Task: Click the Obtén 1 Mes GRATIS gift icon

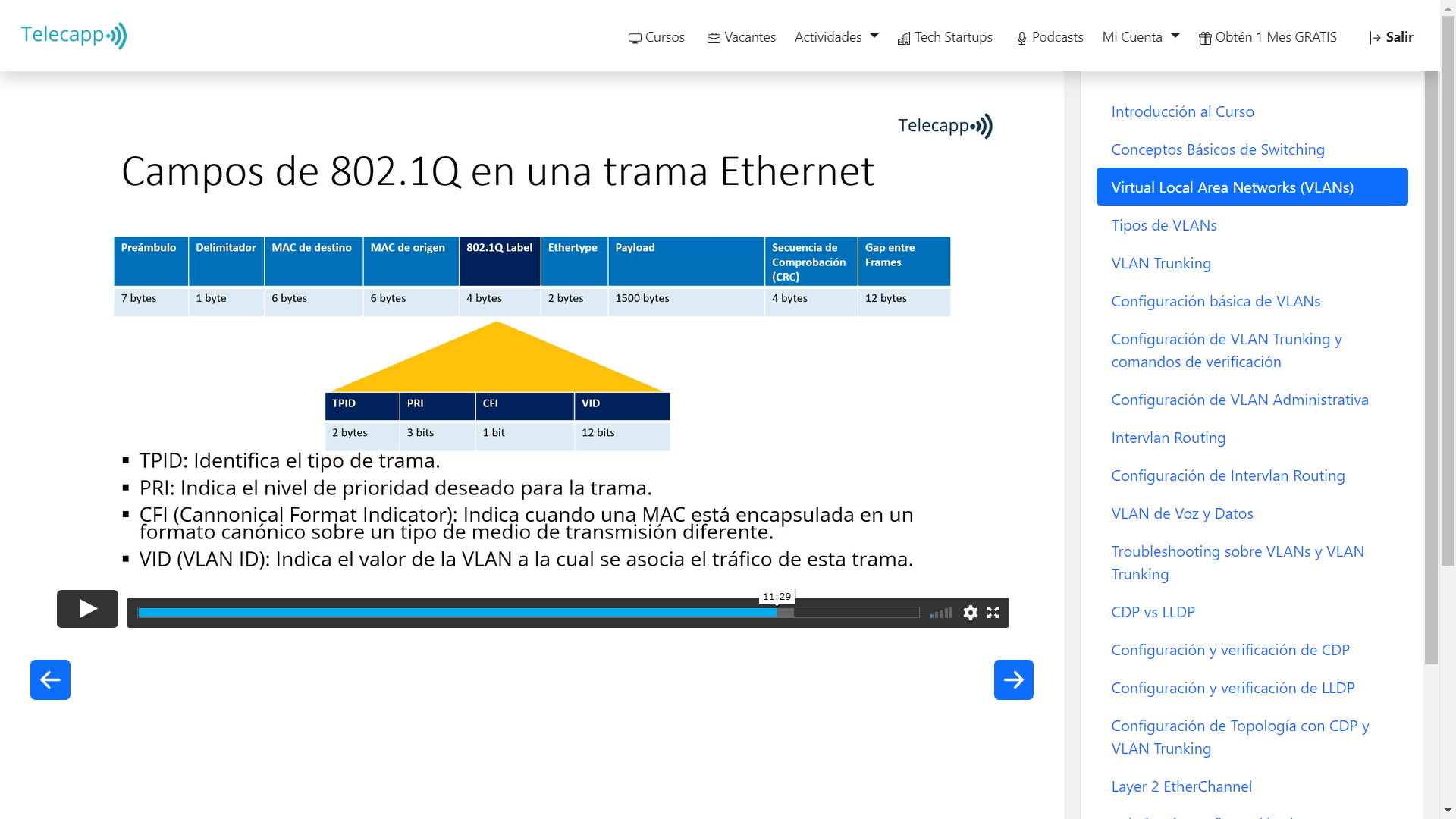Action: pyautogui.click(x=1206, y=37)
